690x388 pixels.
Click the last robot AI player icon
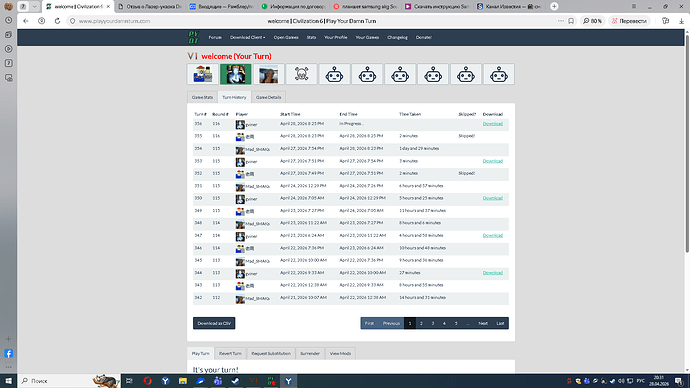499,74
